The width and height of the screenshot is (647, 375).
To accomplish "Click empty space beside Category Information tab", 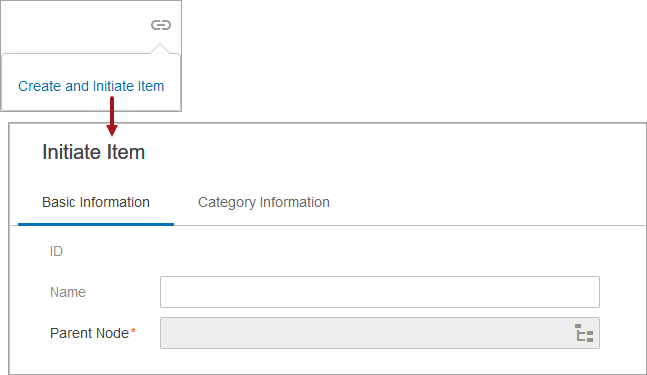I will coord(487,203).
